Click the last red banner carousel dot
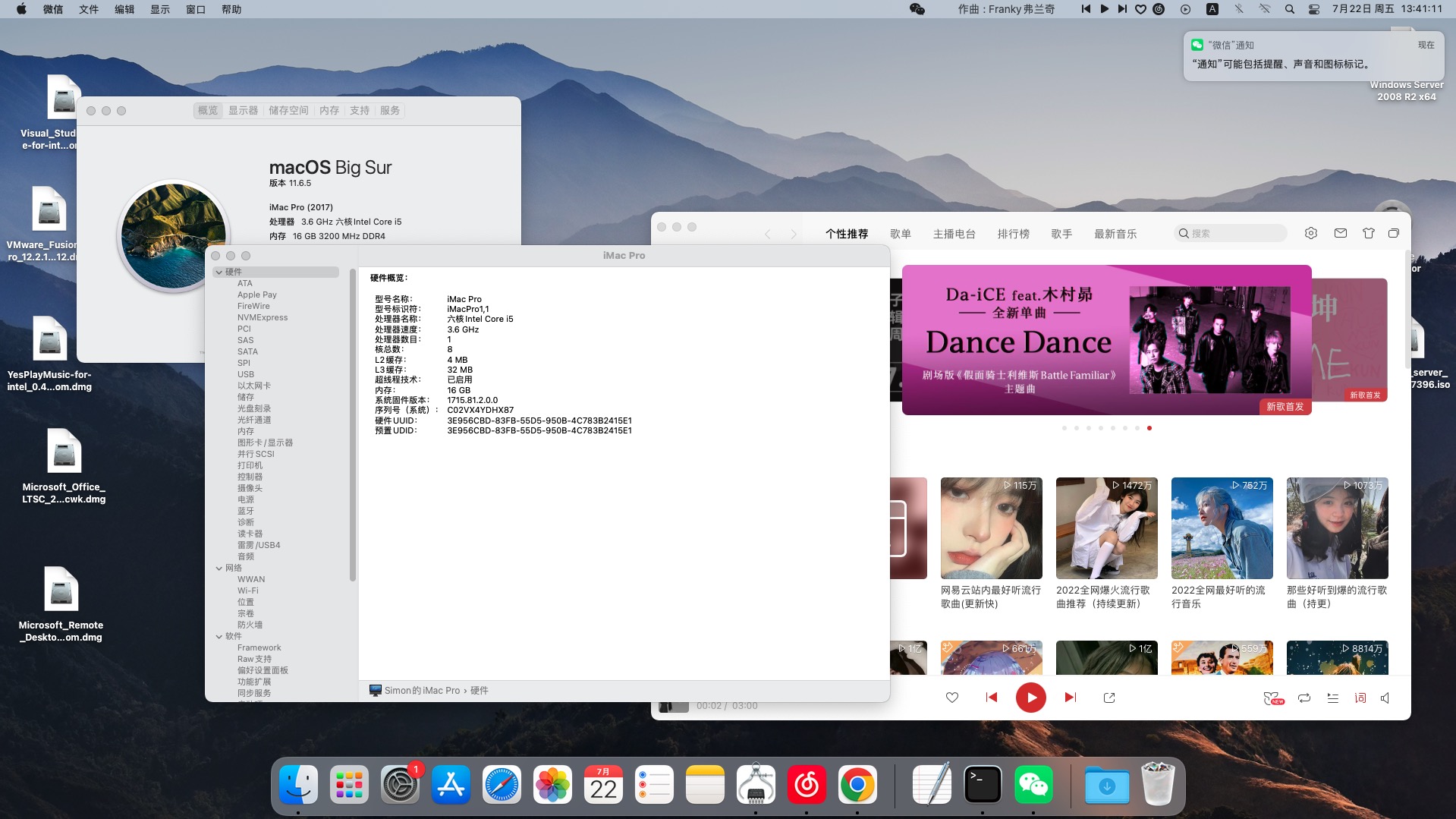 point(1149,428)
